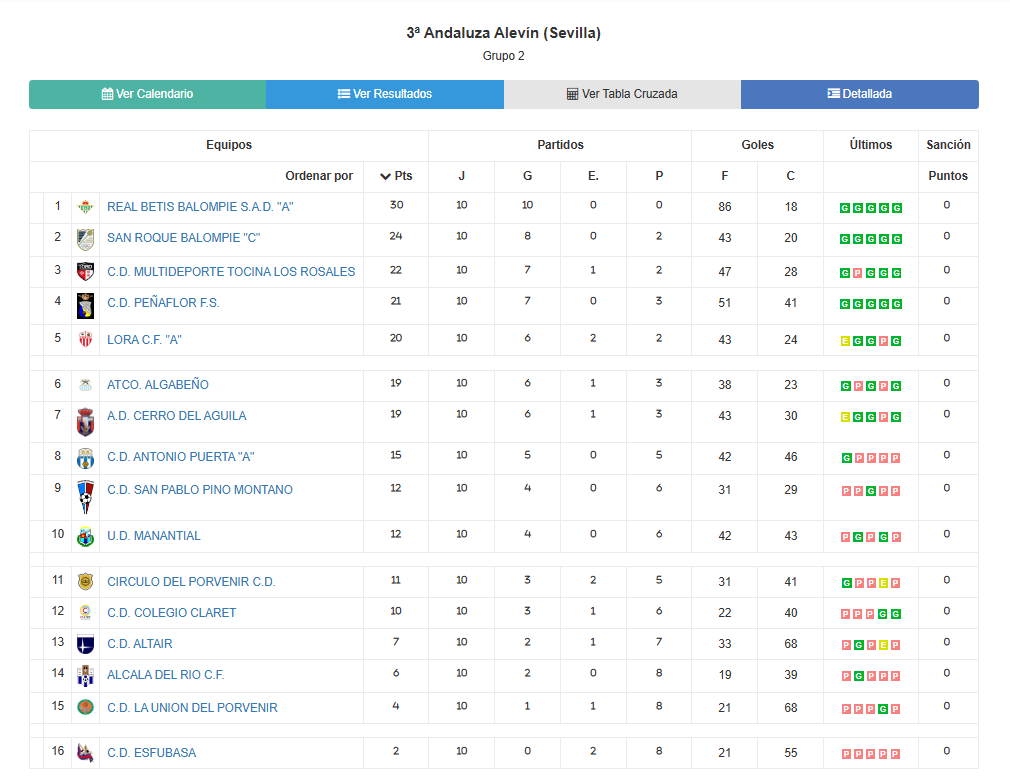Image resolution: width=1010 pixels, height=778 pixels.
Task: Open C.D. ESFUBASA team link
Action: (151, 753)
